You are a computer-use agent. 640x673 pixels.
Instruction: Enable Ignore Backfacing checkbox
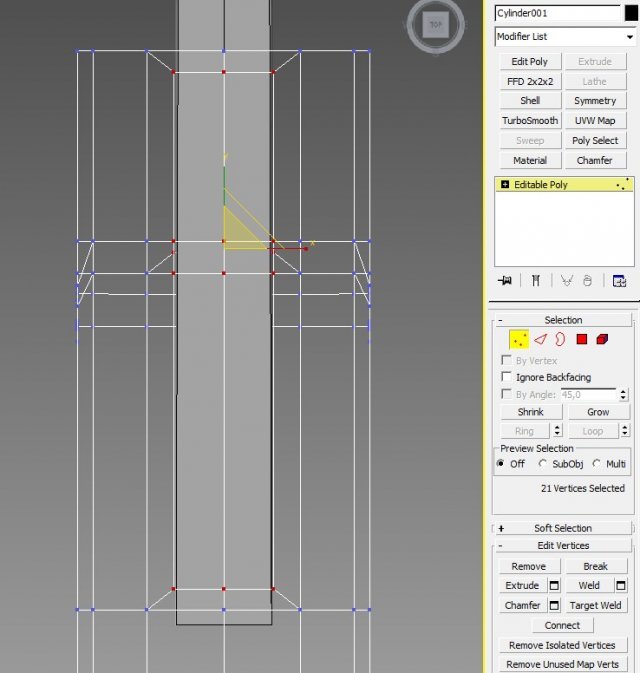507,377
